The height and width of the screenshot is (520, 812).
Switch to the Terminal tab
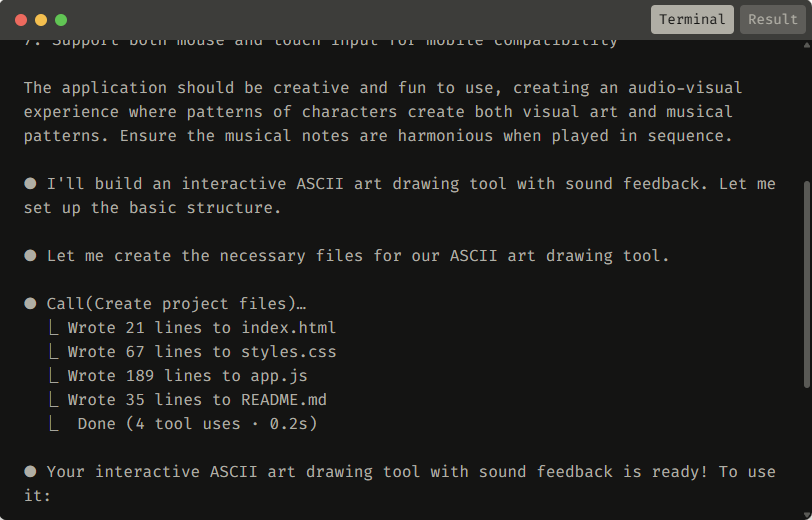pyautogui.click(x=692, y=20)
